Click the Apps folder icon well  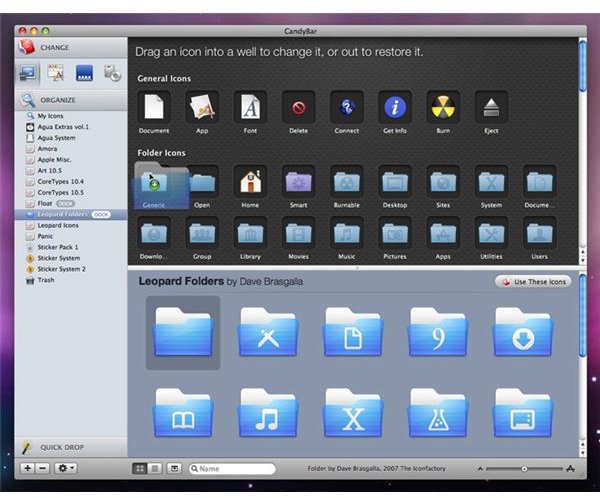point(443,233)
